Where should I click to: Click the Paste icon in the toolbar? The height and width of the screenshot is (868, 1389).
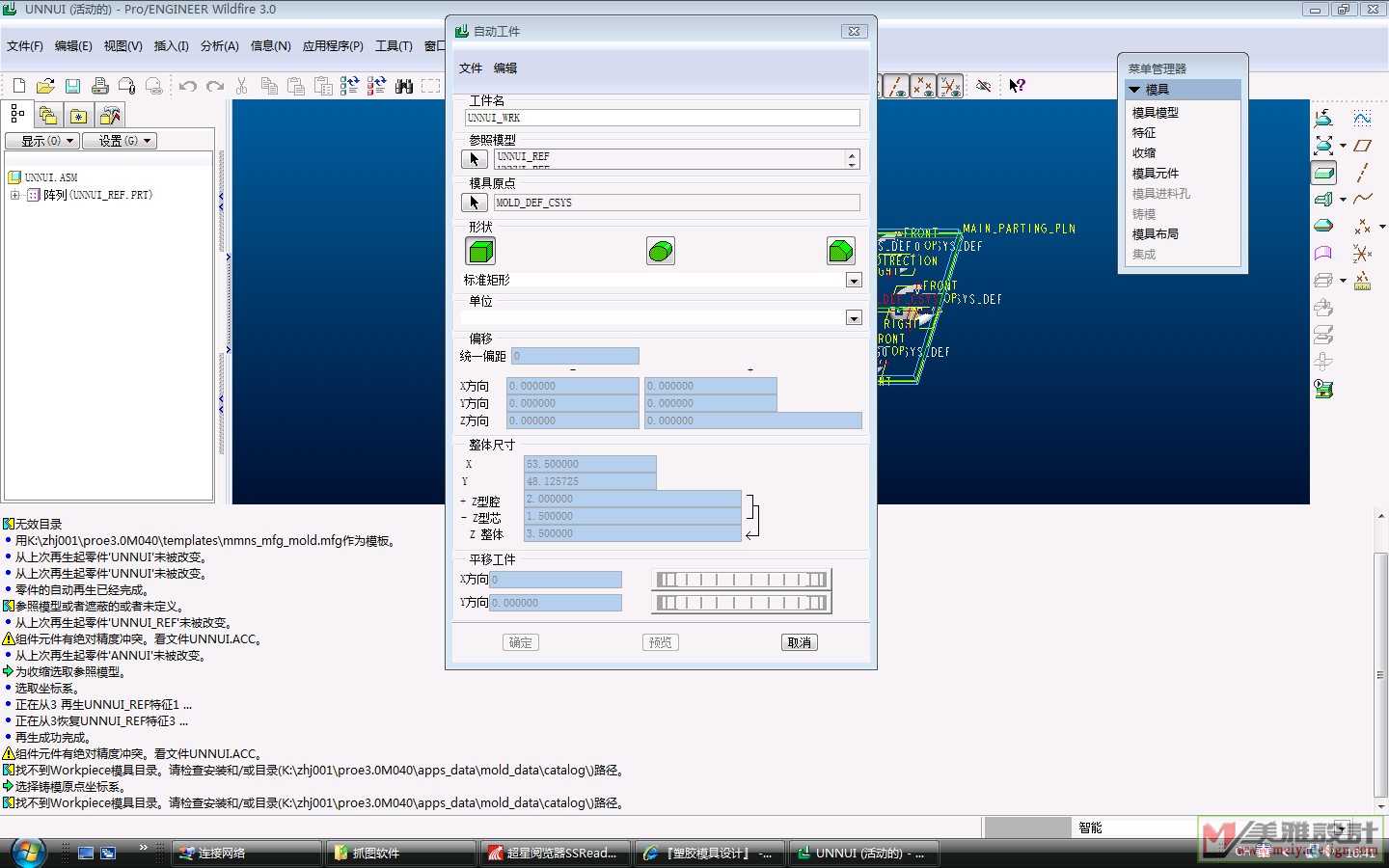tap(296, 86)
